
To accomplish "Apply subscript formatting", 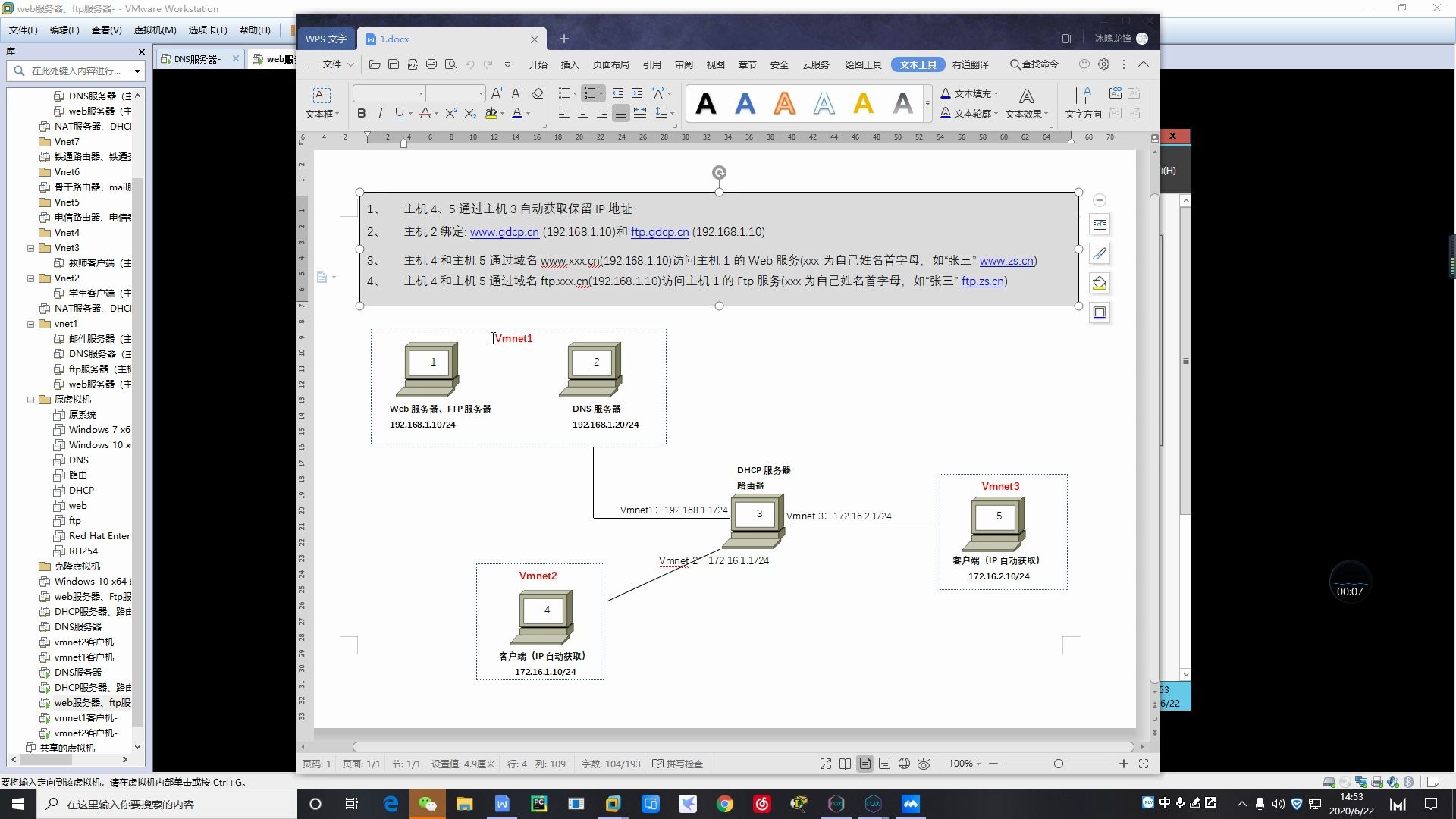I will 470,113.
